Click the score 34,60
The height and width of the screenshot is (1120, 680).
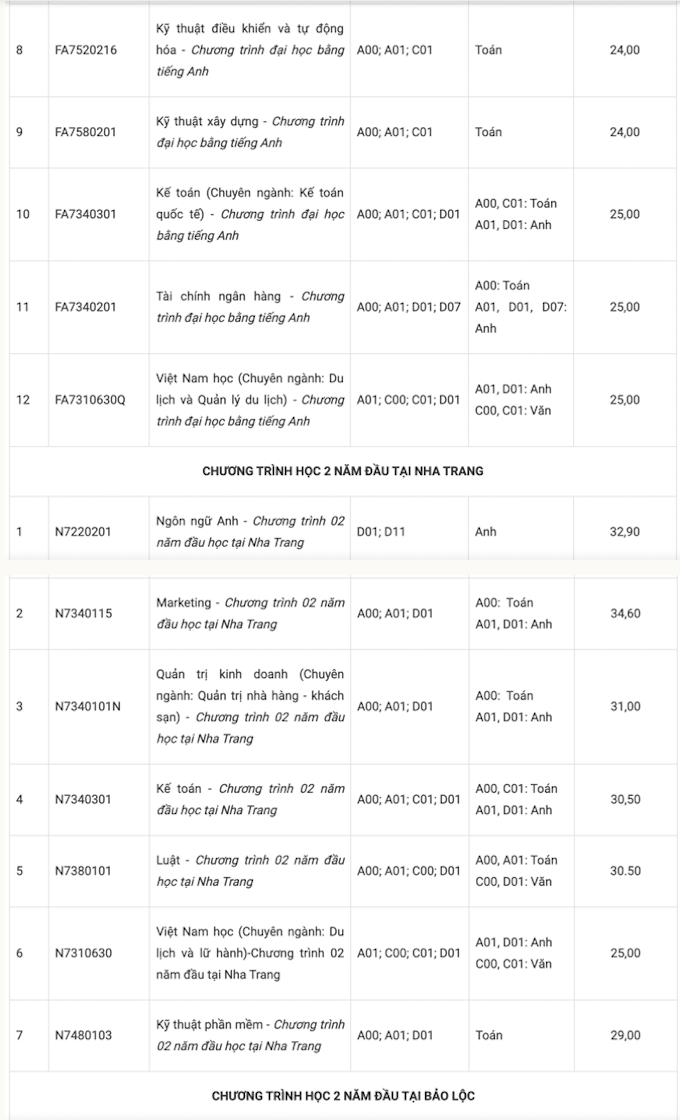(x=625, y=613)
